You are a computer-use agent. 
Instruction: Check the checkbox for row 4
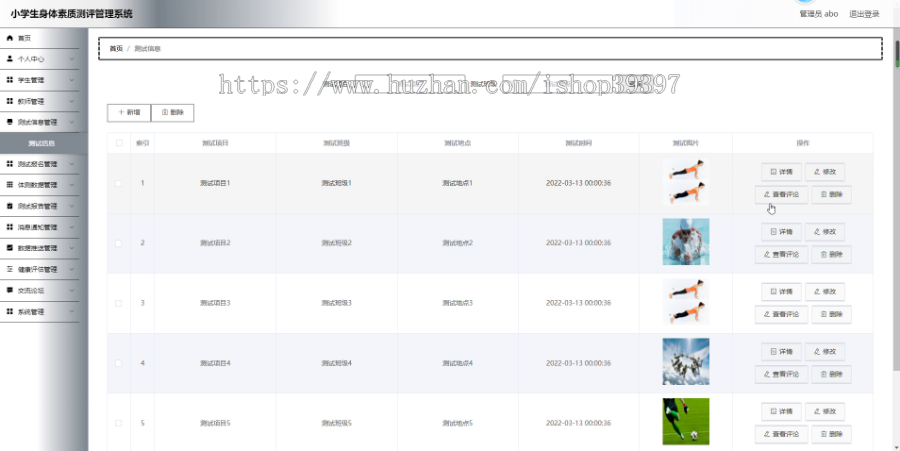118,363
